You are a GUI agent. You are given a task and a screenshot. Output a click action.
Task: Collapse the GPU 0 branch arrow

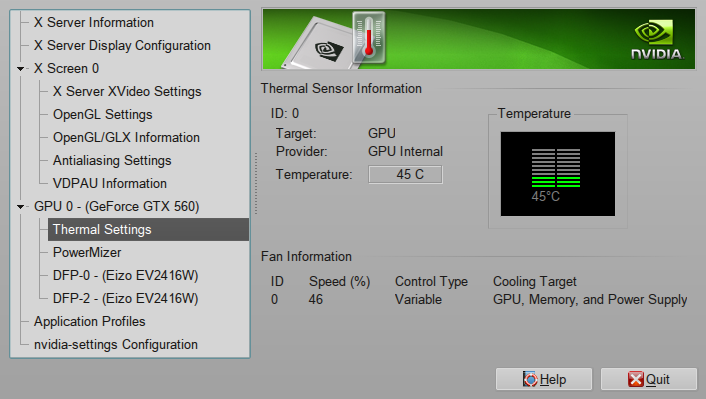(21, 207)
